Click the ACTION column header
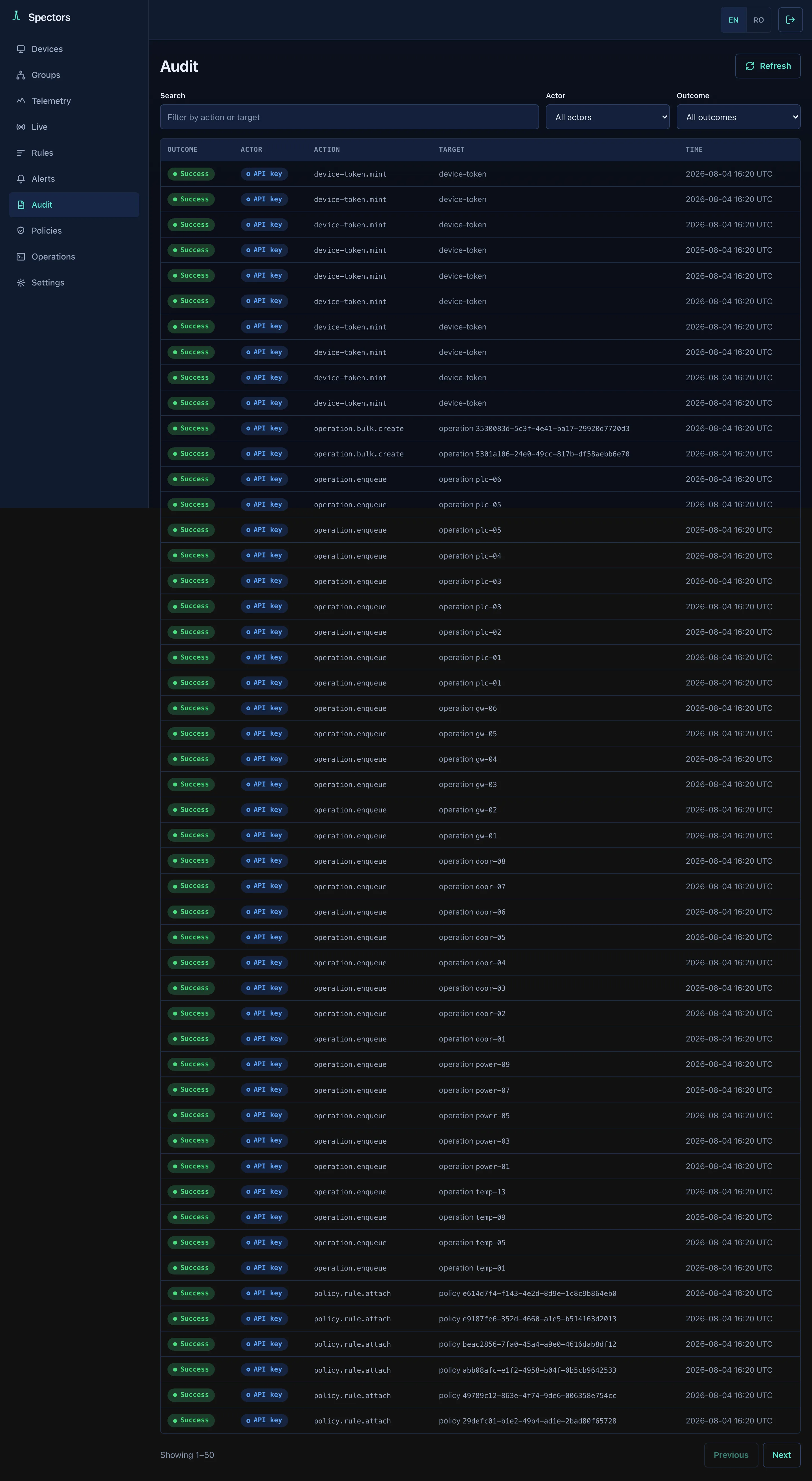The width and height of the screenshot is (812, 1481). 326,150
